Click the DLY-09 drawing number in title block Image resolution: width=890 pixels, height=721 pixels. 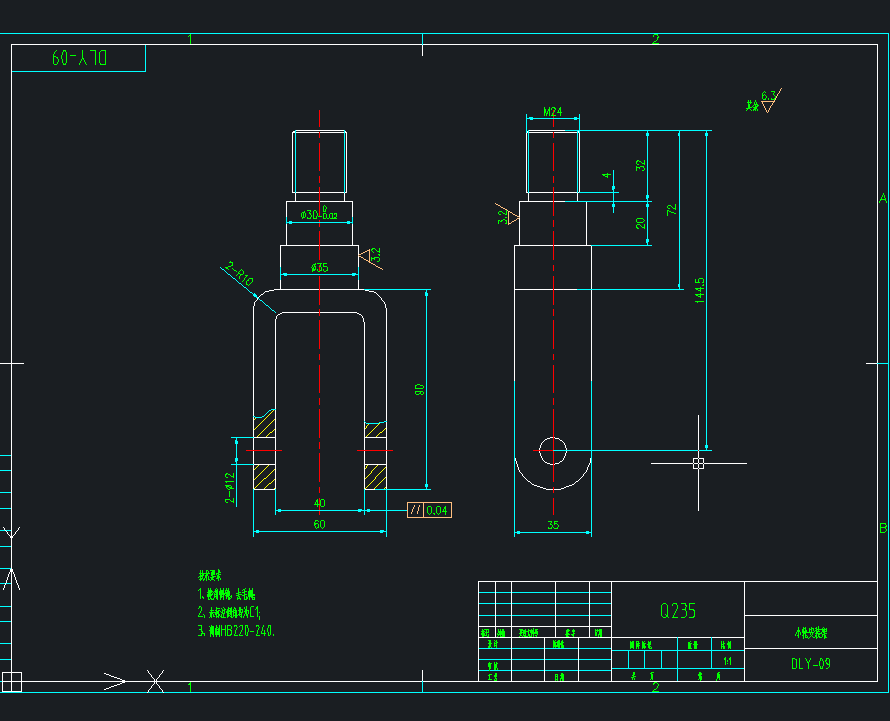click(811, 664)
